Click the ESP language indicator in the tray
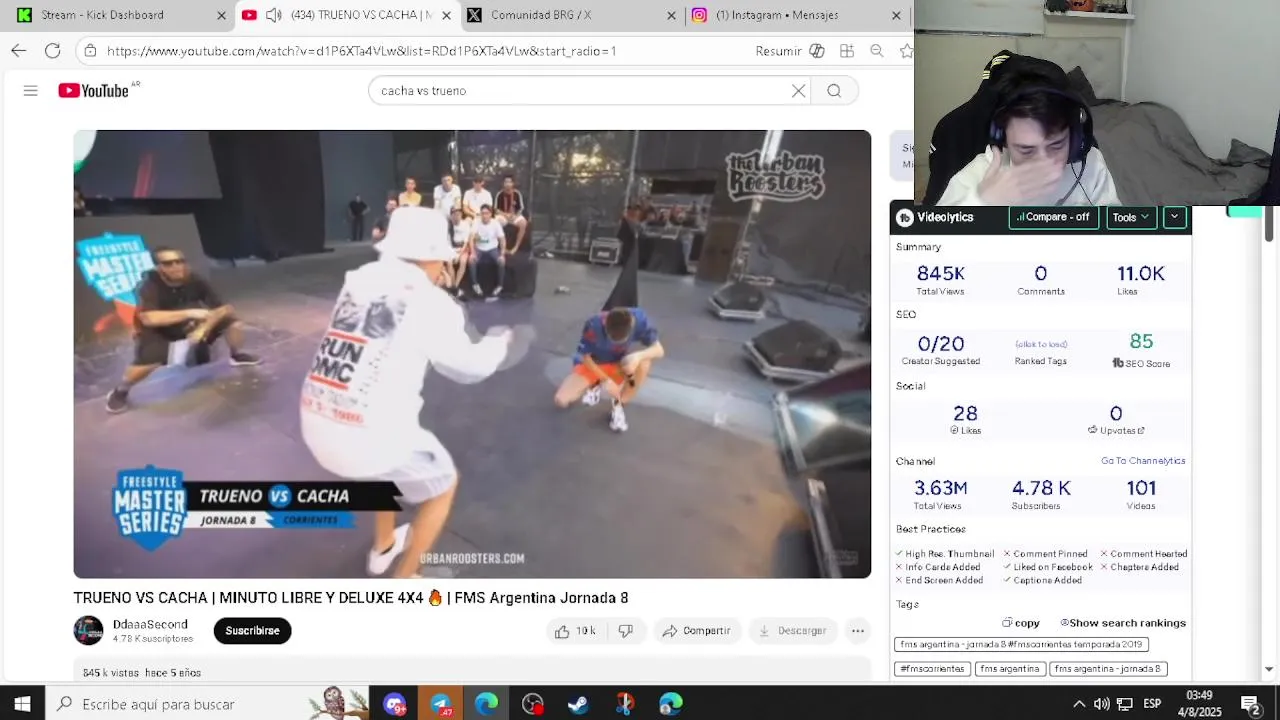This screenshot has width=1280, height=720. [1152, 704]
